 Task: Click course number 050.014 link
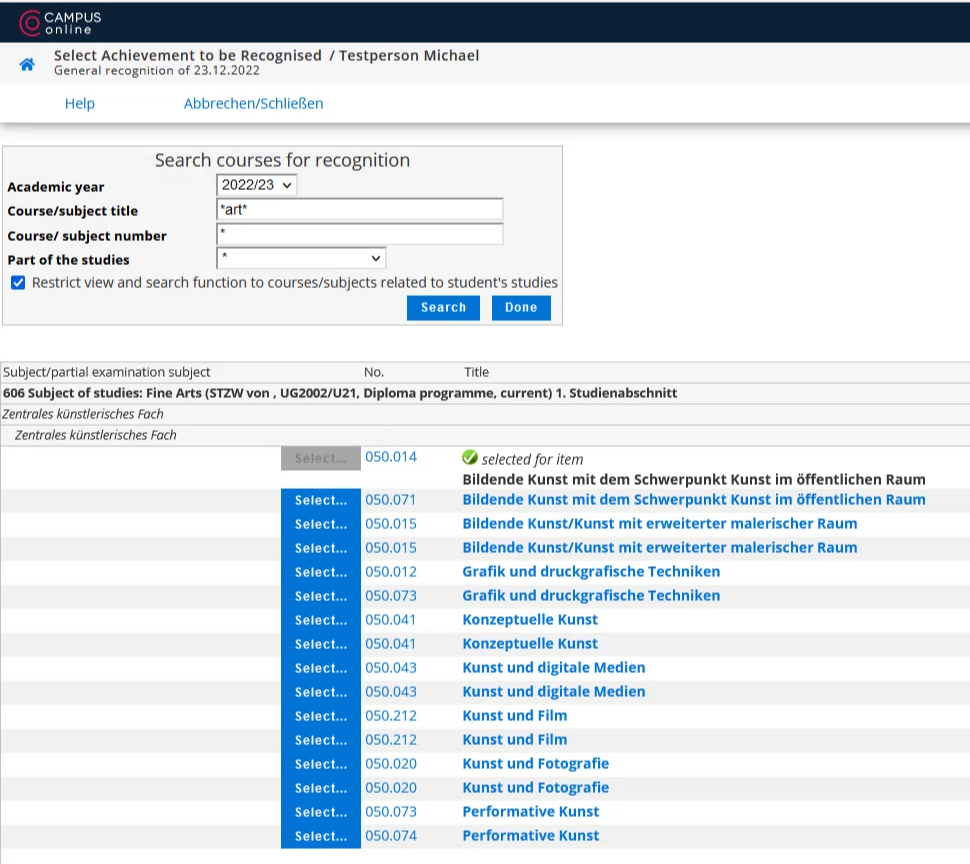[390, 457]
